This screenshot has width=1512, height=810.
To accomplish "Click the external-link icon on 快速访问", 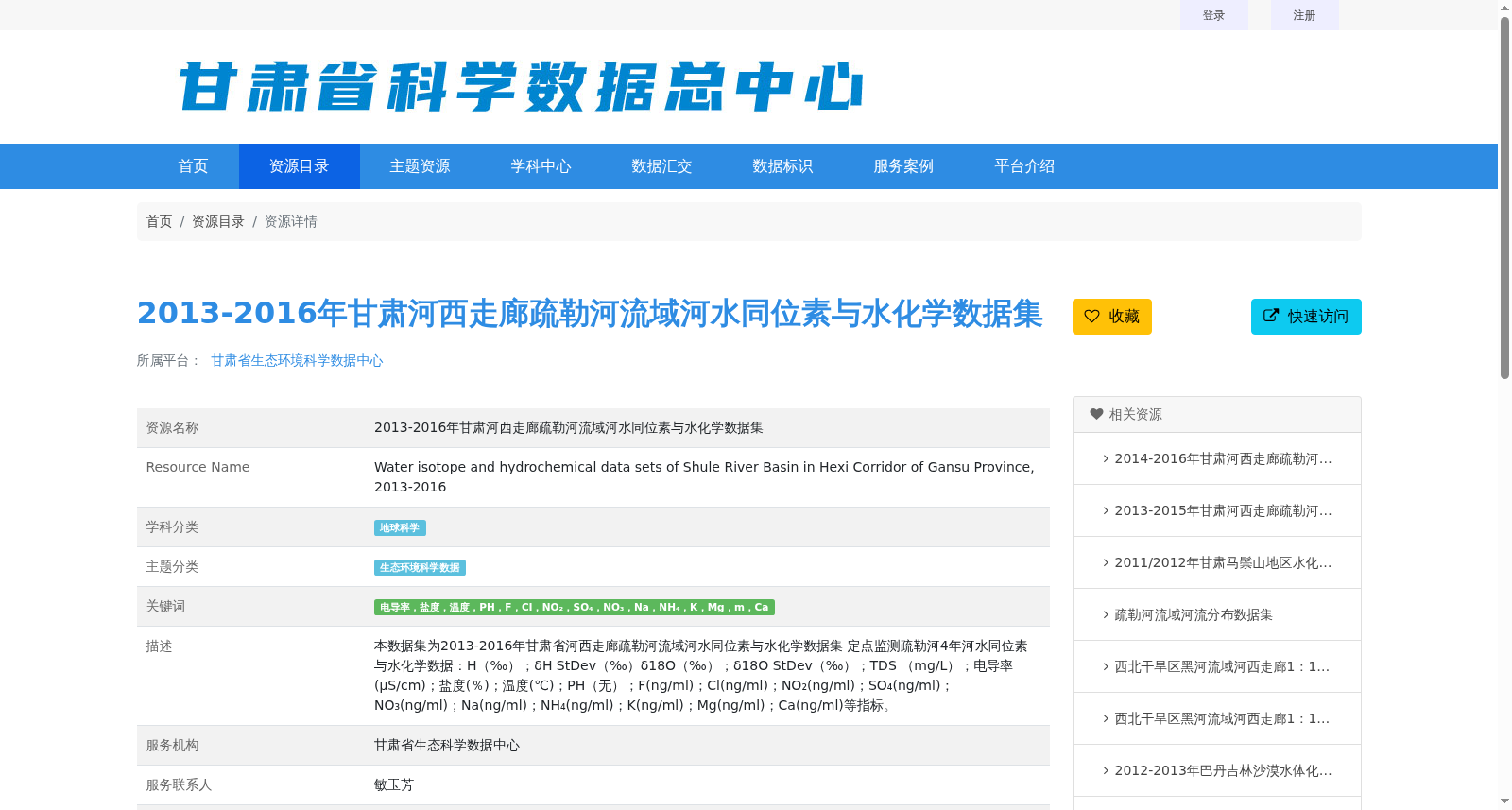I will pyautogui.click(x=1271, y=316).
